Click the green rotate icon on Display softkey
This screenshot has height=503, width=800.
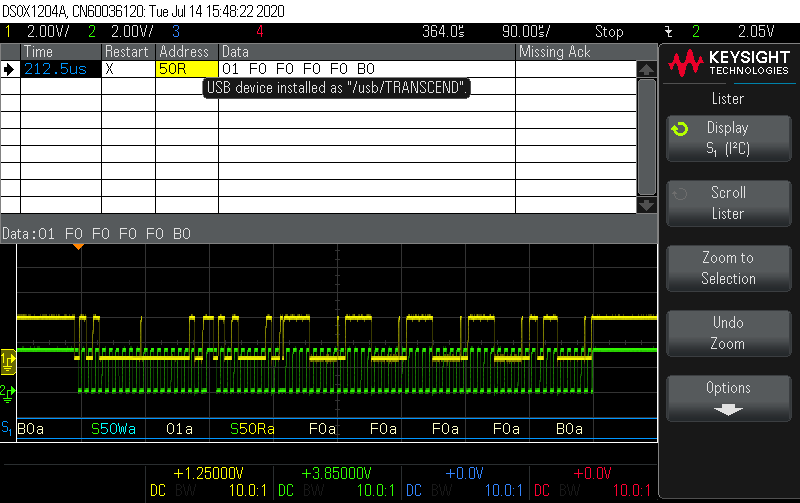(680, 129)
